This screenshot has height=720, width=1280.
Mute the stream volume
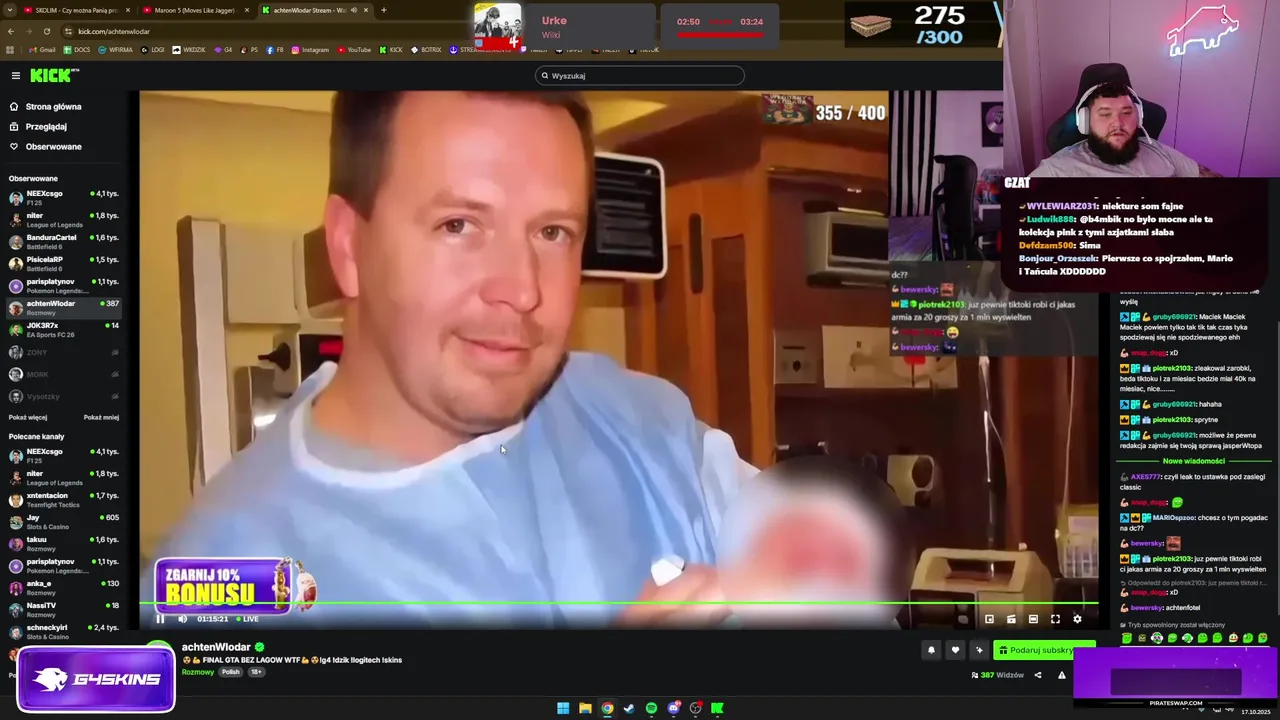click(182, 619)
